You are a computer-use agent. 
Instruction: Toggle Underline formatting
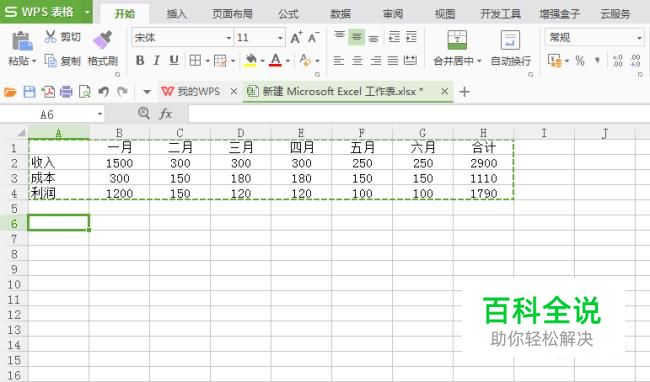pyautogui.click(x=174, y=61)
